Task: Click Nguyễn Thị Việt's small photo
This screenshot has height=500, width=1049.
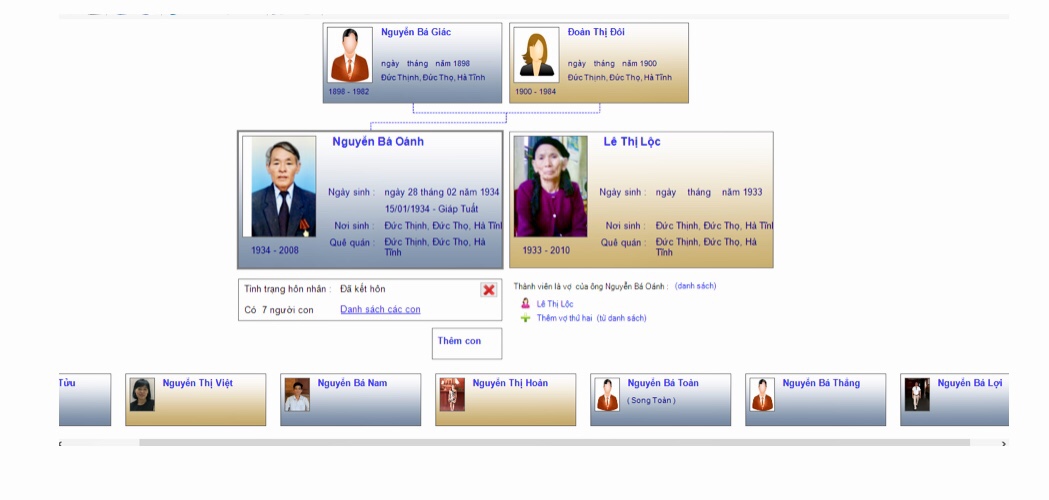Action: point(142,395)
